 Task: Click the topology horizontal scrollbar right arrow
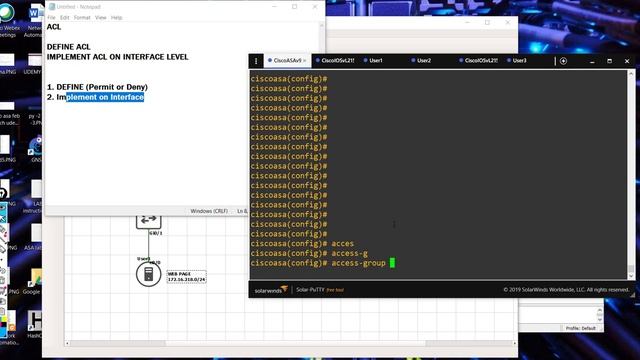pyautogui.click(x=514, y=344)
